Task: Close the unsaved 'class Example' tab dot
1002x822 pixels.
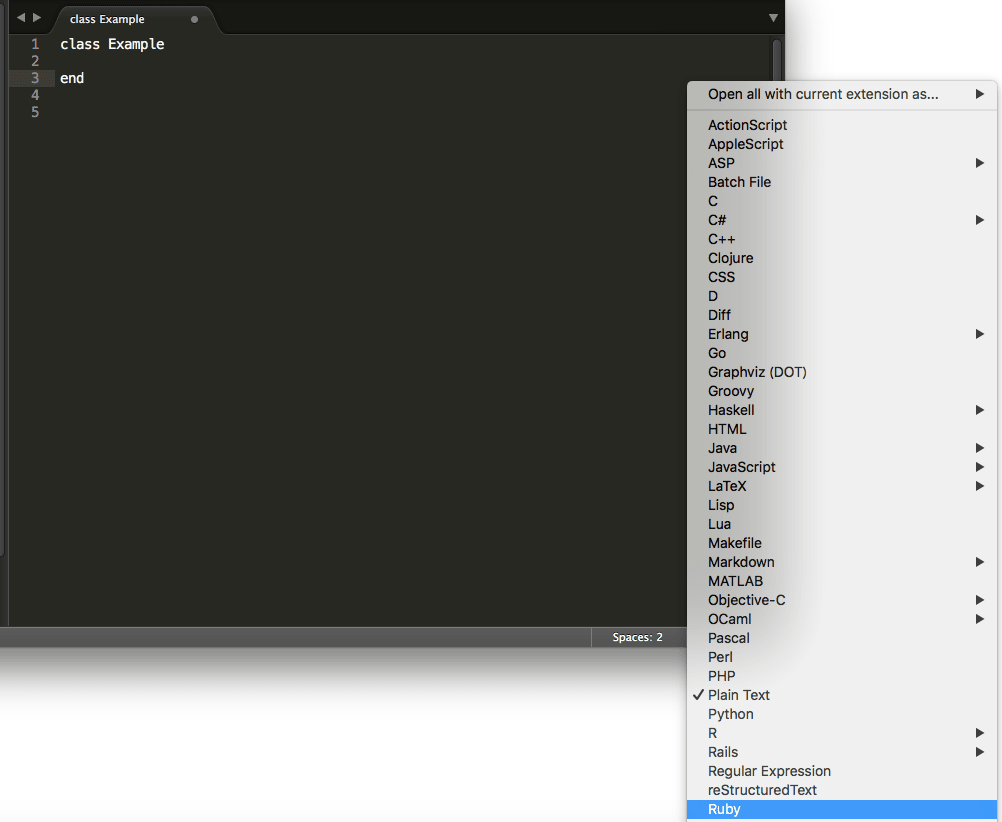Action: pos(194,19)
